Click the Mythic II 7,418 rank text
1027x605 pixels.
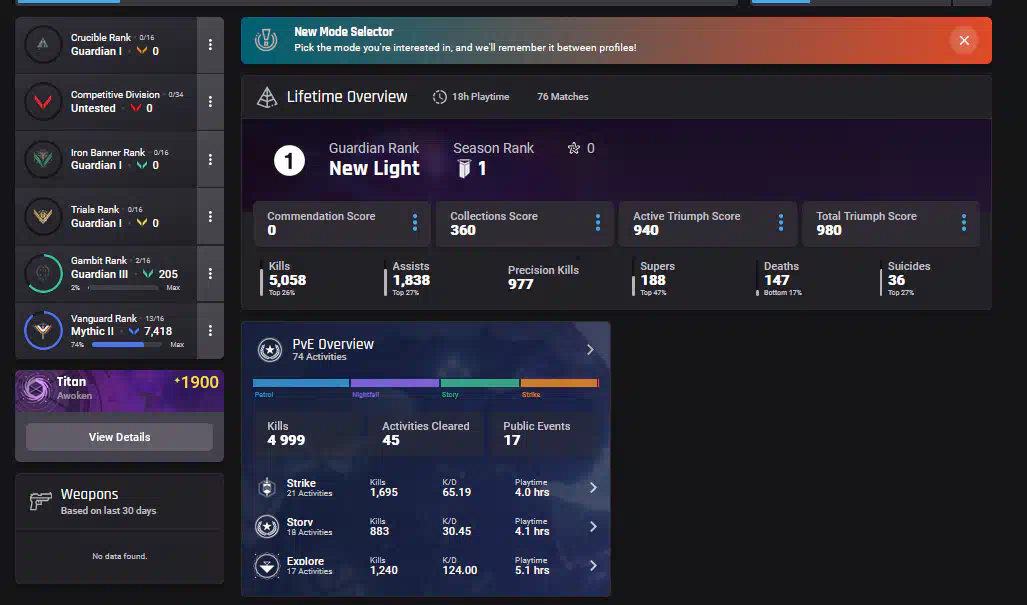pos(122,331)
